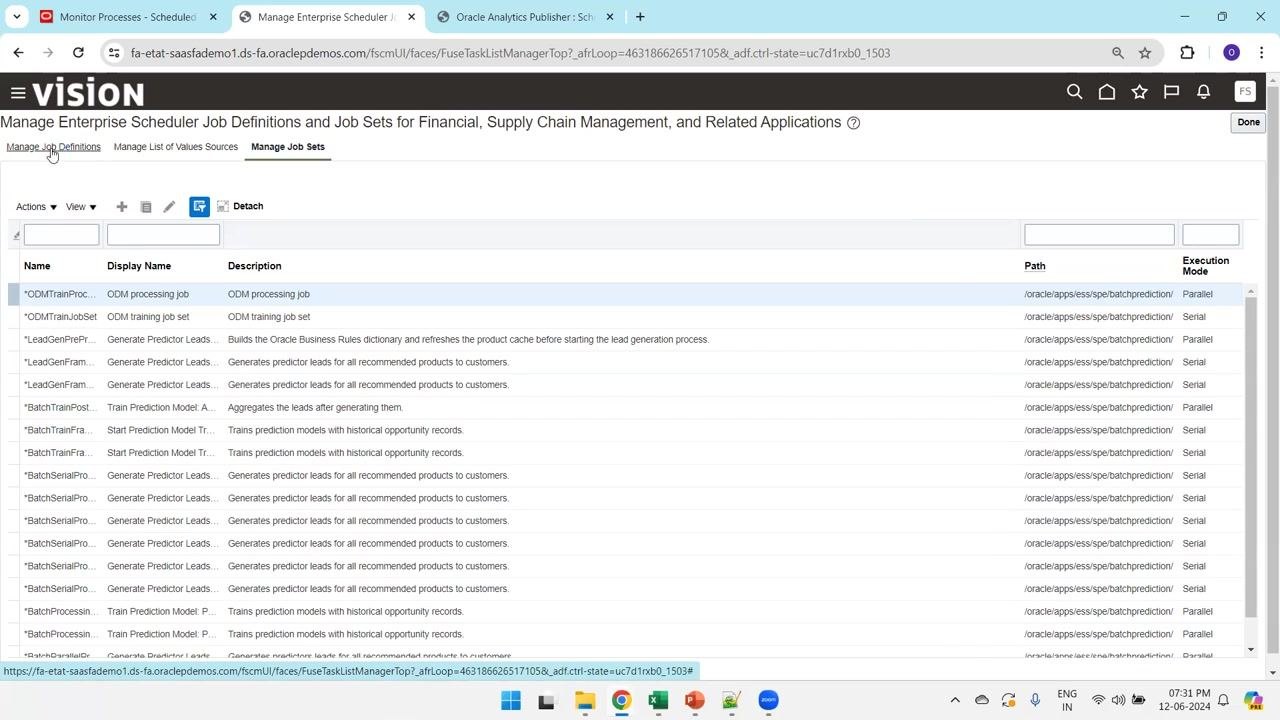The height and width of the screenshot is (720, 1280).
Task: Expand the View dropdown menu
Action: point(81,207)
